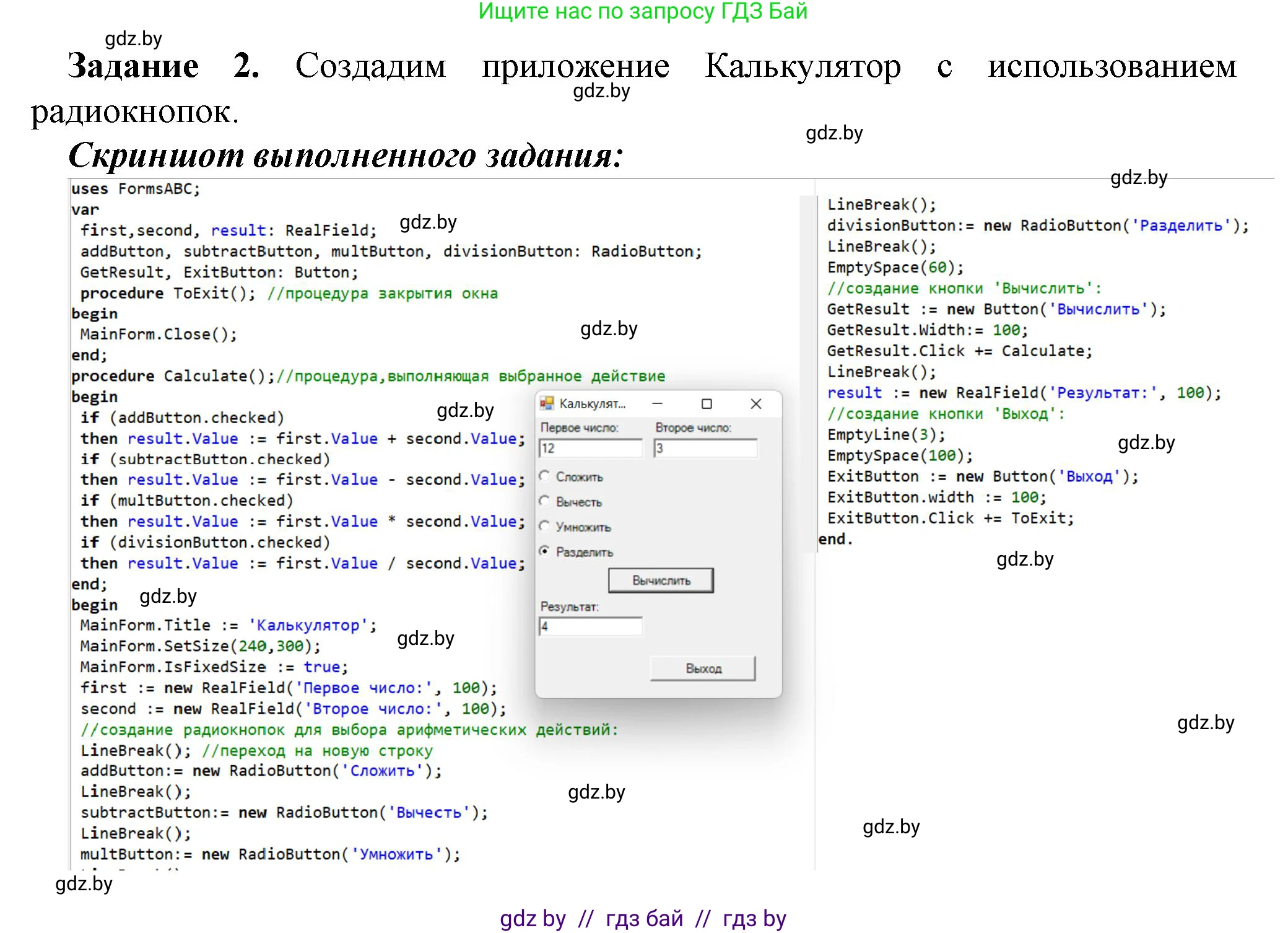This screenshot has width=1288, height=933.
Task: Select the "Сложить" radio button
Action: [544, 477]
